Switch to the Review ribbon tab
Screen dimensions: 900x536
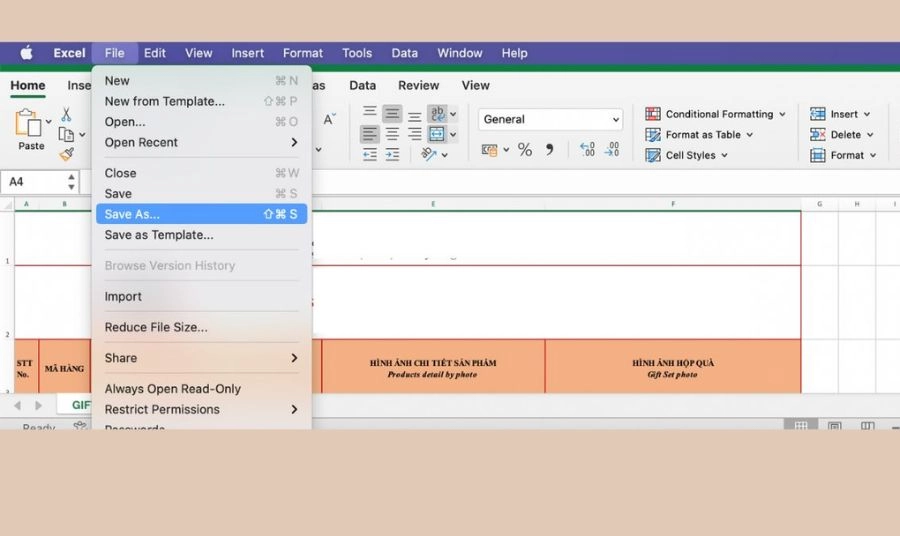coord(418,86)
